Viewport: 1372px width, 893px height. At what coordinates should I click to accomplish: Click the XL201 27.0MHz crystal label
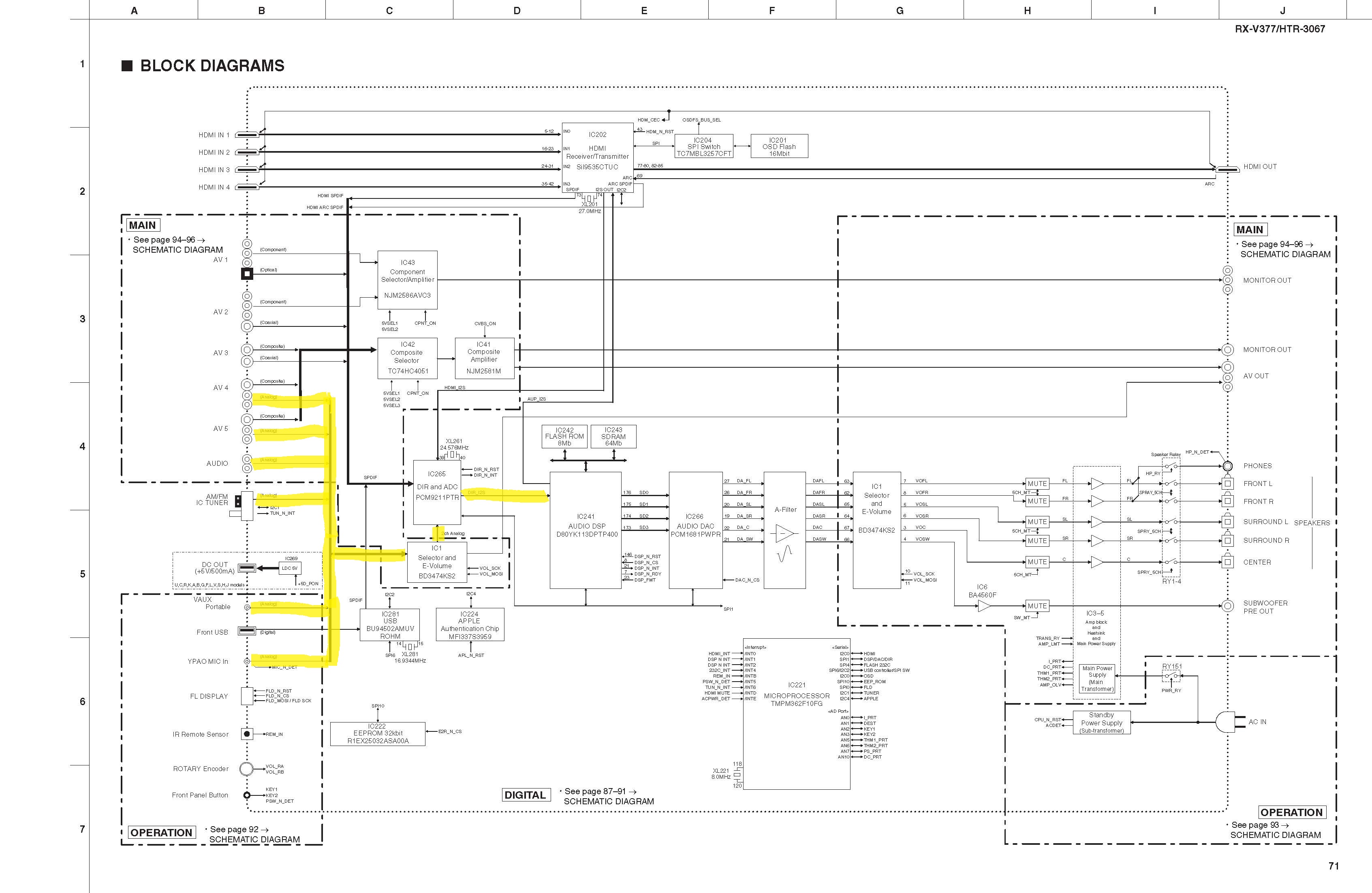[590, 207]
